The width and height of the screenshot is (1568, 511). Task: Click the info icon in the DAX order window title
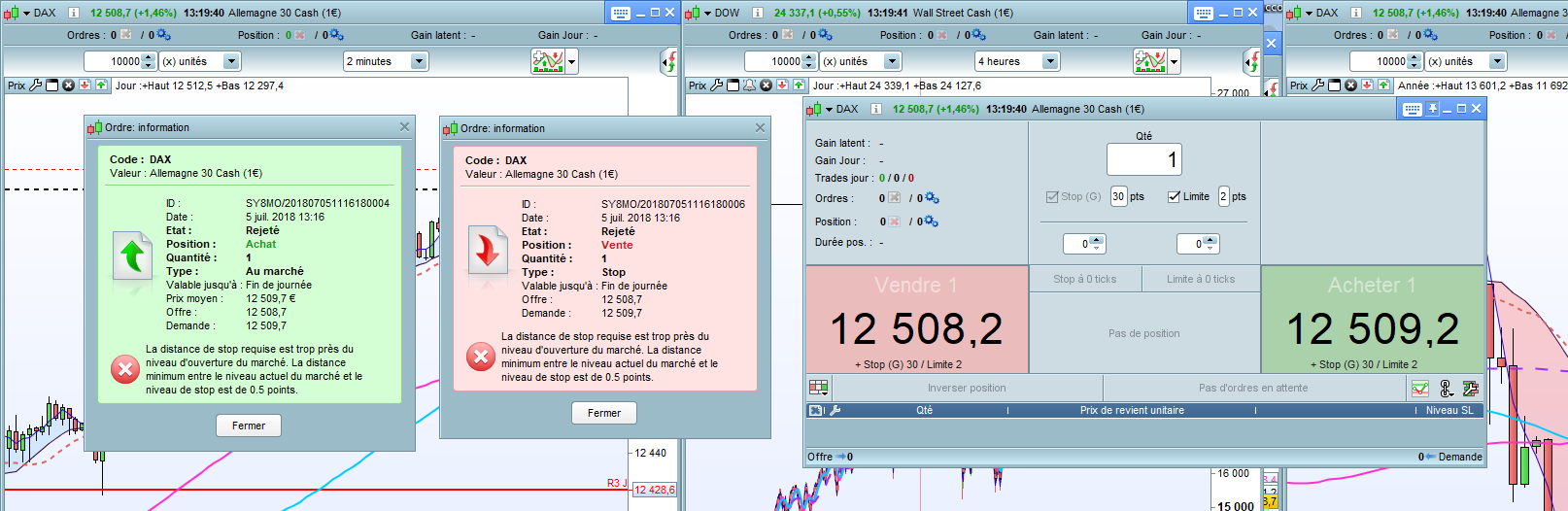[875, 109]
